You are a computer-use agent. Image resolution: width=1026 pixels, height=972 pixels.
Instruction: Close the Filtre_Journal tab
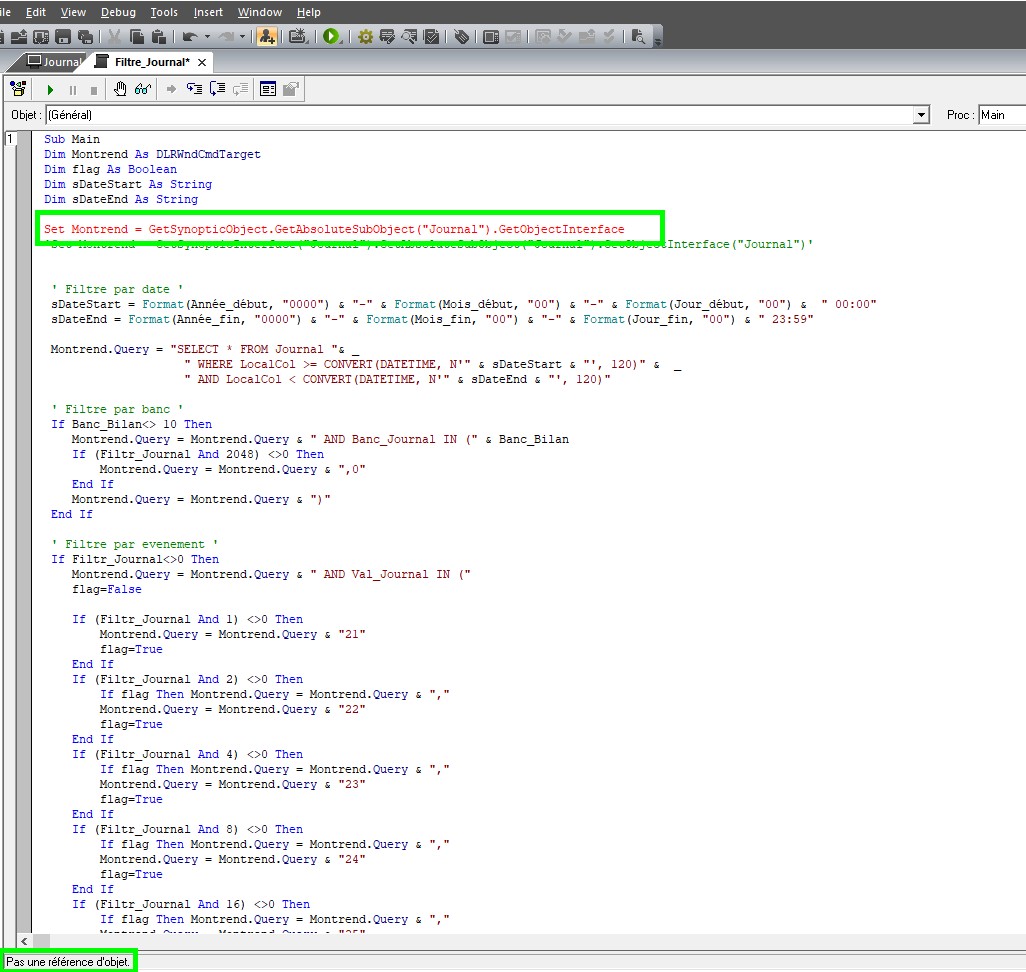tap(201, 62)
